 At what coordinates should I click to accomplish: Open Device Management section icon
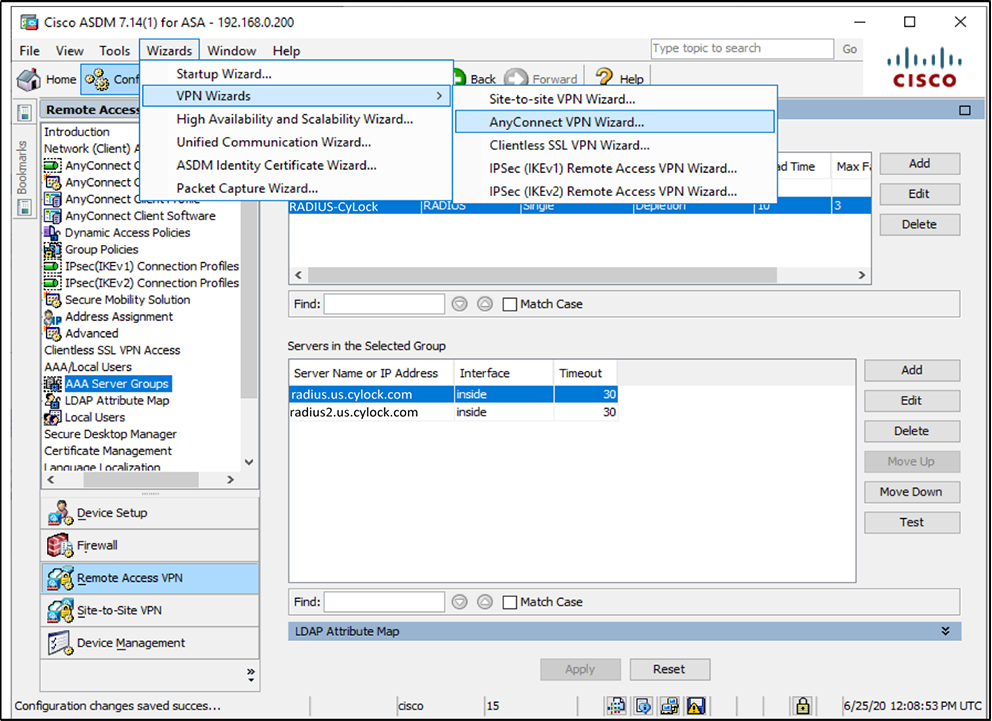(60, 643)
